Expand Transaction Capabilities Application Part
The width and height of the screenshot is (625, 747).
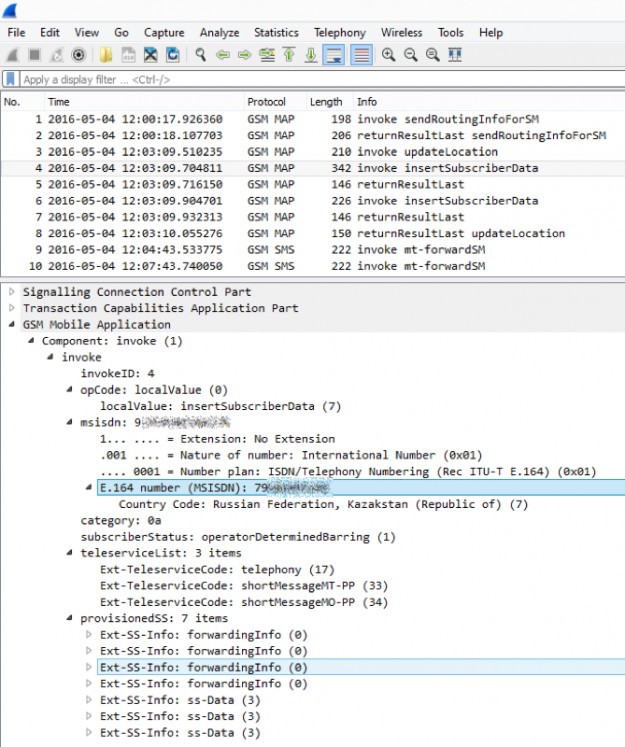tap(12, 308)
